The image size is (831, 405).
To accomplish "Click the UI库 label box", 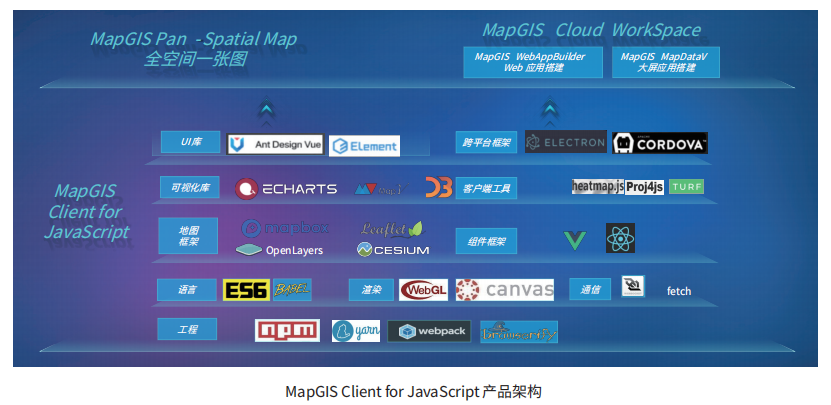I will click(190, 142).
